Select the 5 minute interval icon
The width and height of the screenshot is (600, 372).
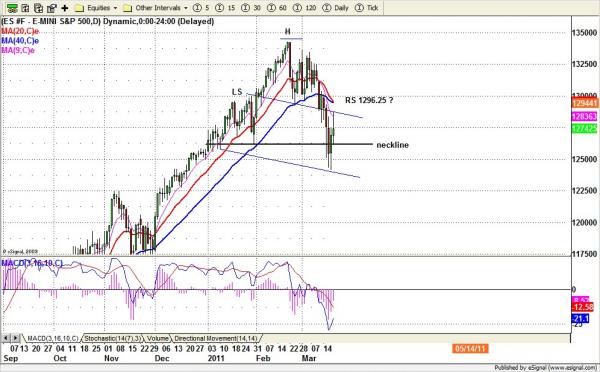[x=202, y=8]
